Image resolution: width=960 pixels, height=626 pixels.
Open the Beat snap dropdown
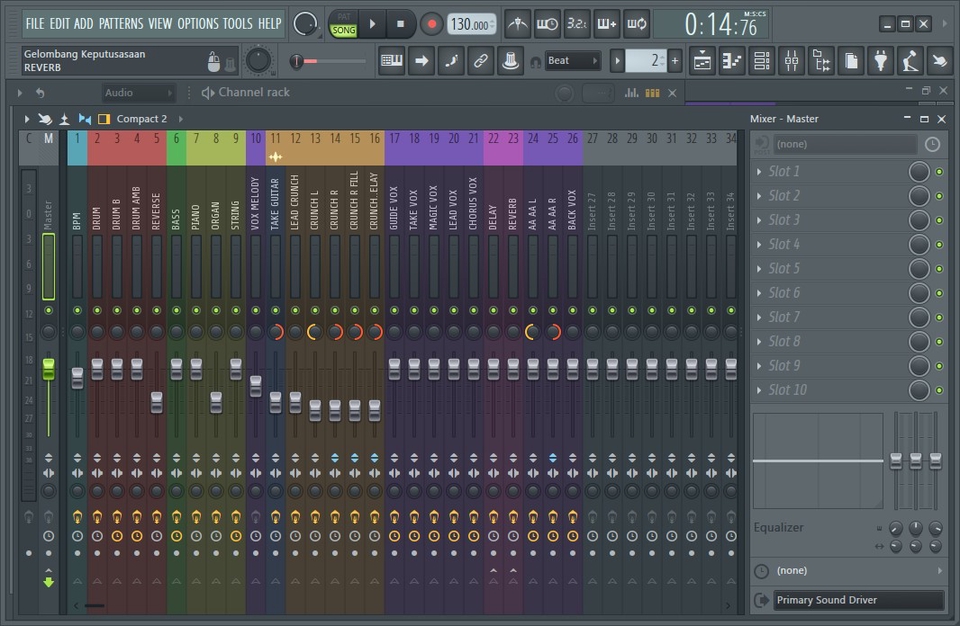click(x=570, y=60)
